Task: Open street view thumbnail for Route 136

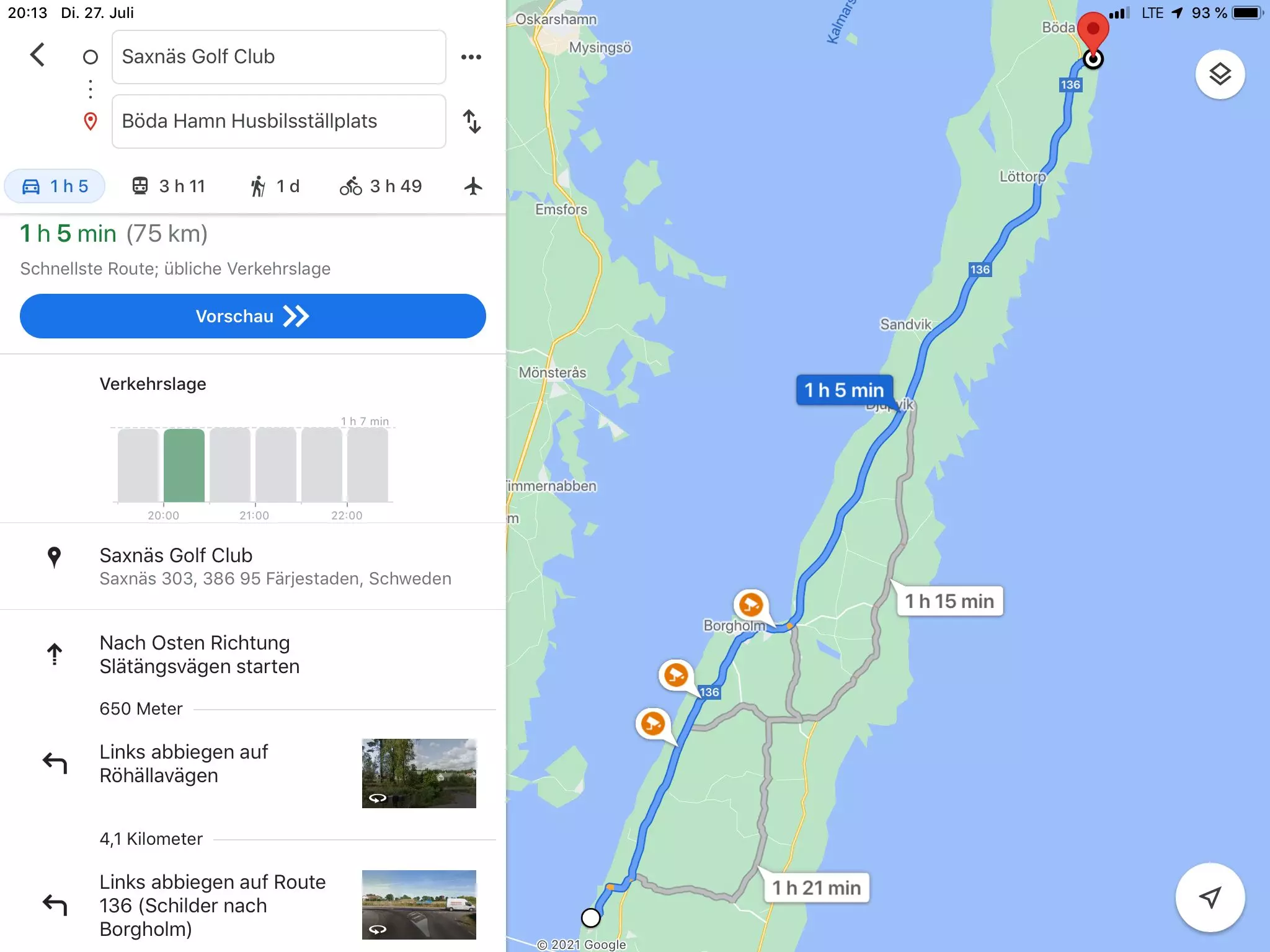Action: click(x=419, y=905)
